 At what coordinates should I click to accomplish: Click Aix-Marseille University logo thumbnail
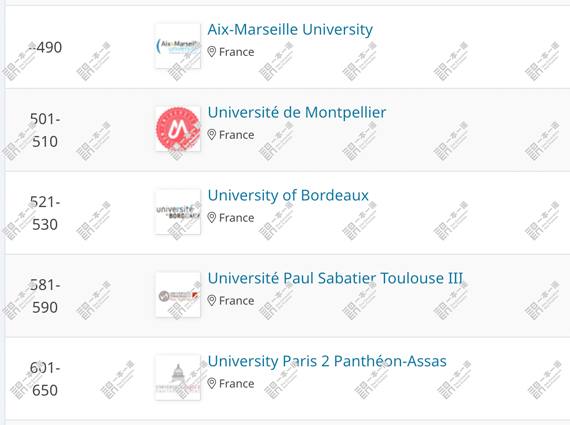point(178,46)
